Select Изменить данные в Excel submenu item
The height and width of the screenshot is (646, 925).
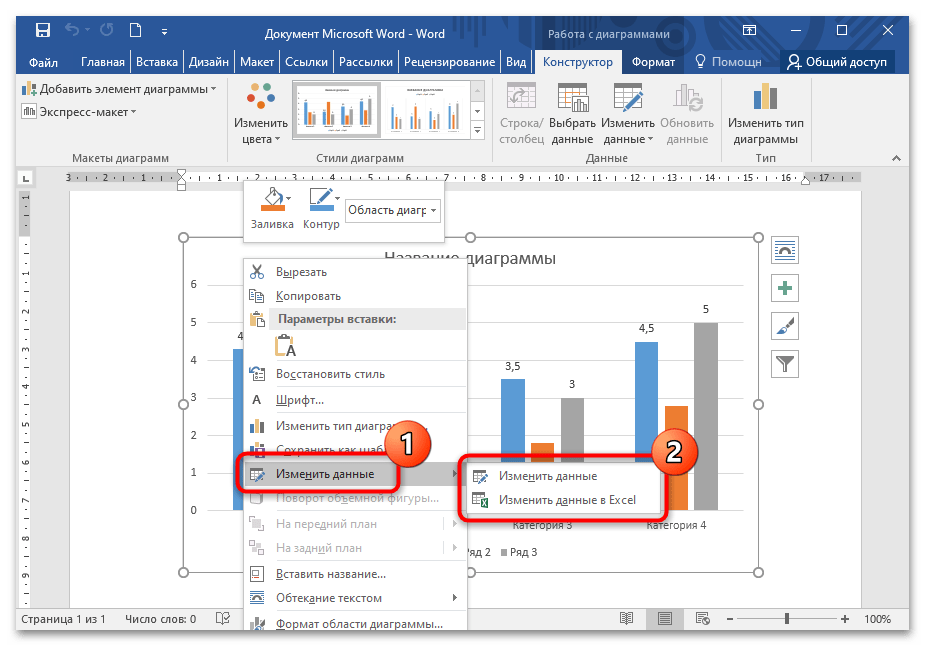point(563,500)
